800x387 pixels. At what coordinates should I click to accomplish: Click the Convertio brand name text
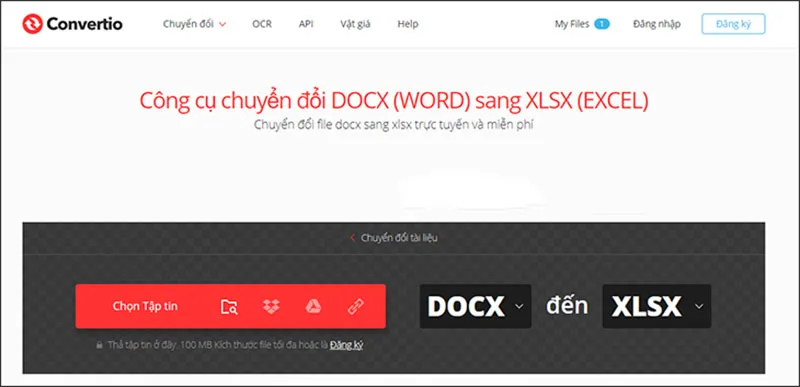[x=84, y=24]
